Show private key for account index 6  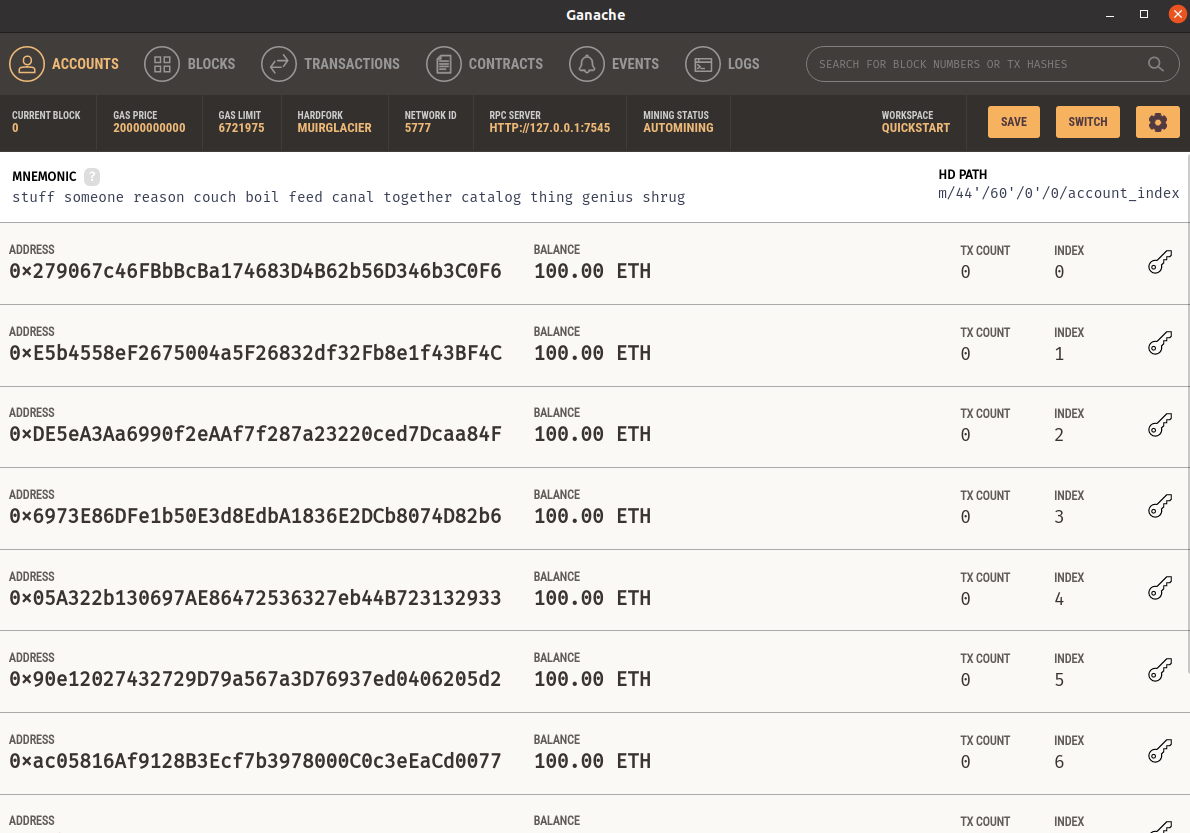(1160, 752)
